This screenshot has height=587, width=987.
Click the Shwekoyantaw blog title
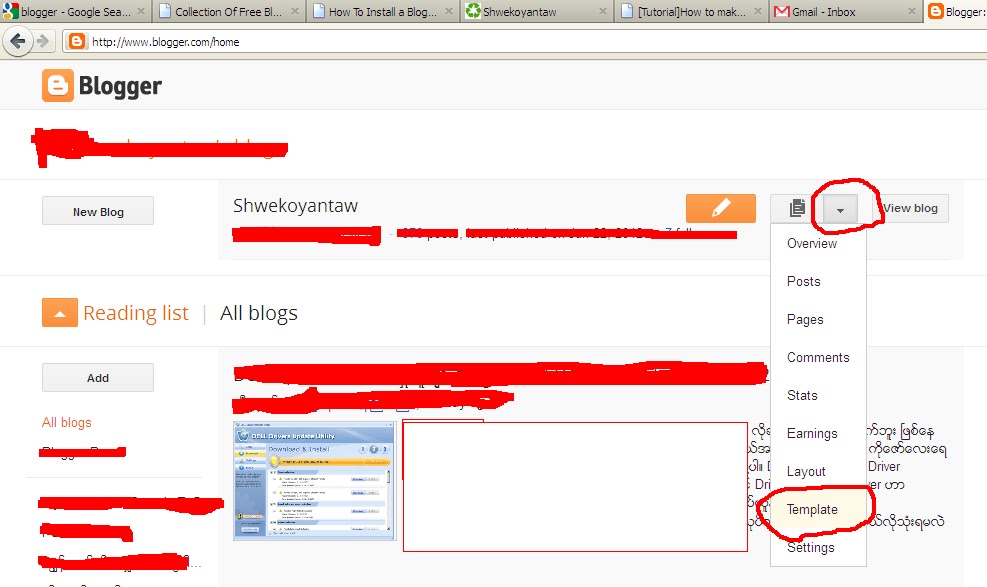point(295,206)
